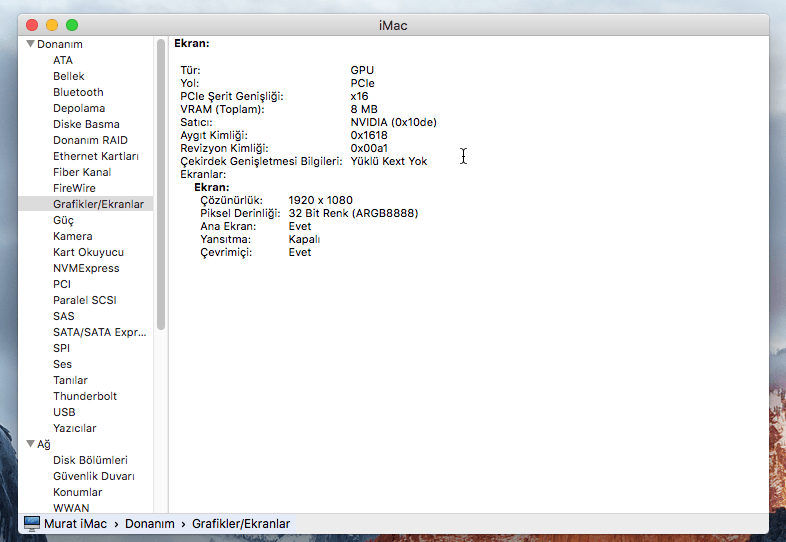
Task: Click the iMac window title
Action: (393, 26)
